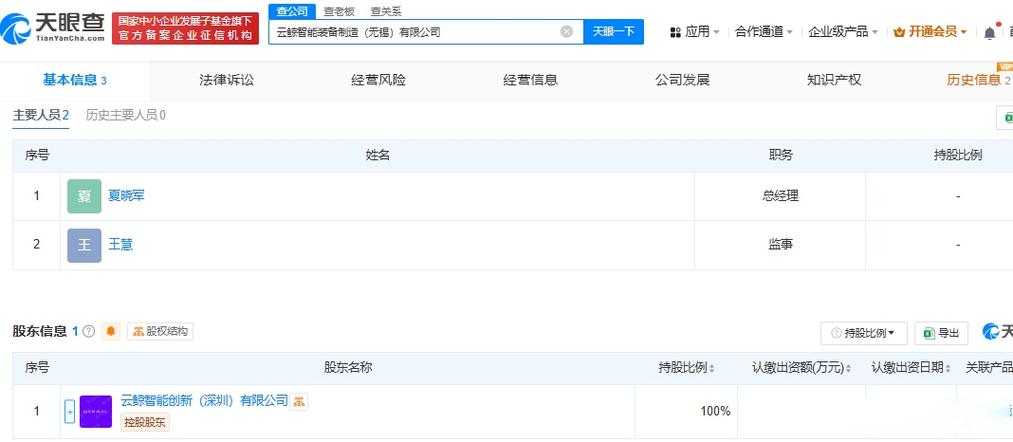Switch to the 法律诉讼 tab
Screen dimensions: 1013x442
pyautogui.click(x=227, y=80)
